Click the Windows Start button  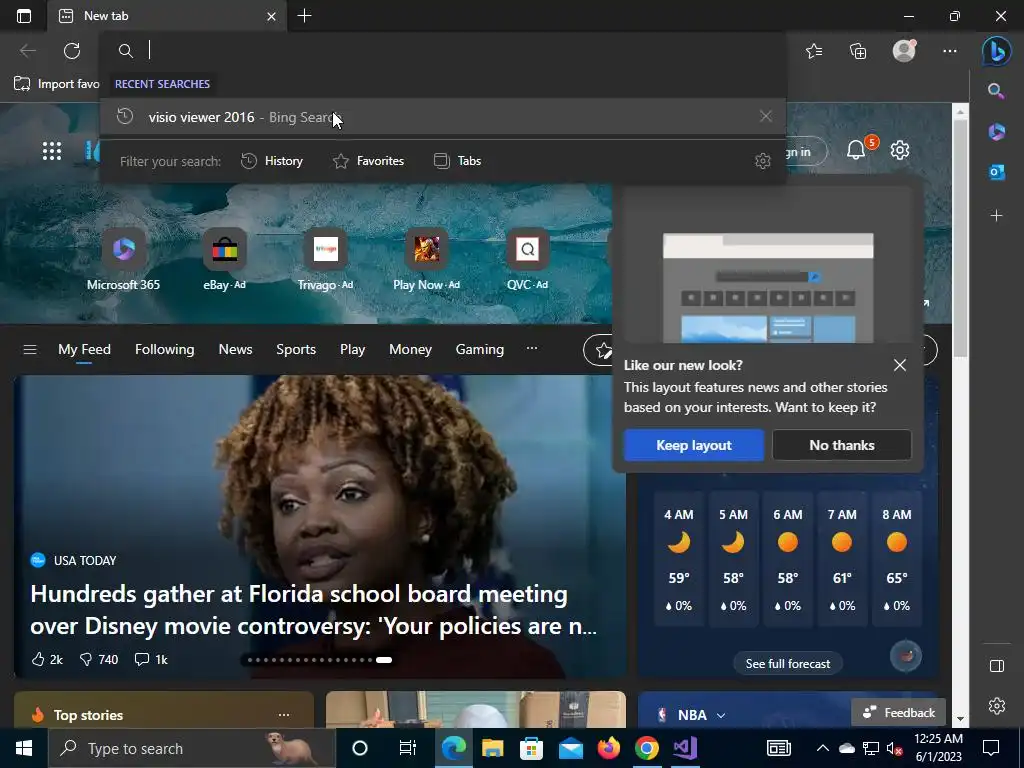tap(24, 748)
